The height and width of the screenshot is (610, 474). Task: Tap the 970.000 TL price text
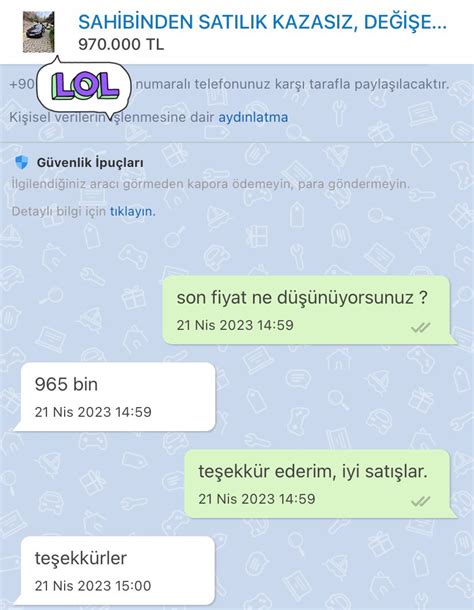click(121, 44)
